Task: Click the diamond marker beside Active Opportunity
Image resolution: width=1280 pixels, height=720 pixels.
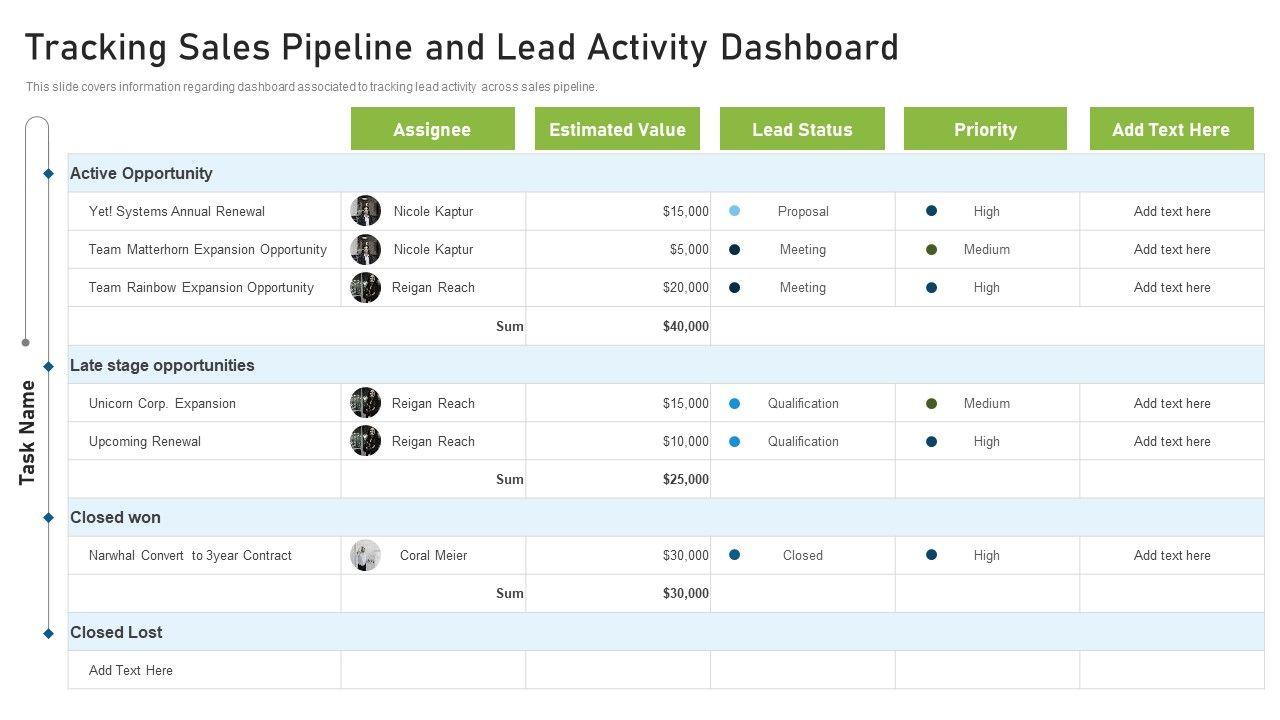Action: [x=48, y=174]
